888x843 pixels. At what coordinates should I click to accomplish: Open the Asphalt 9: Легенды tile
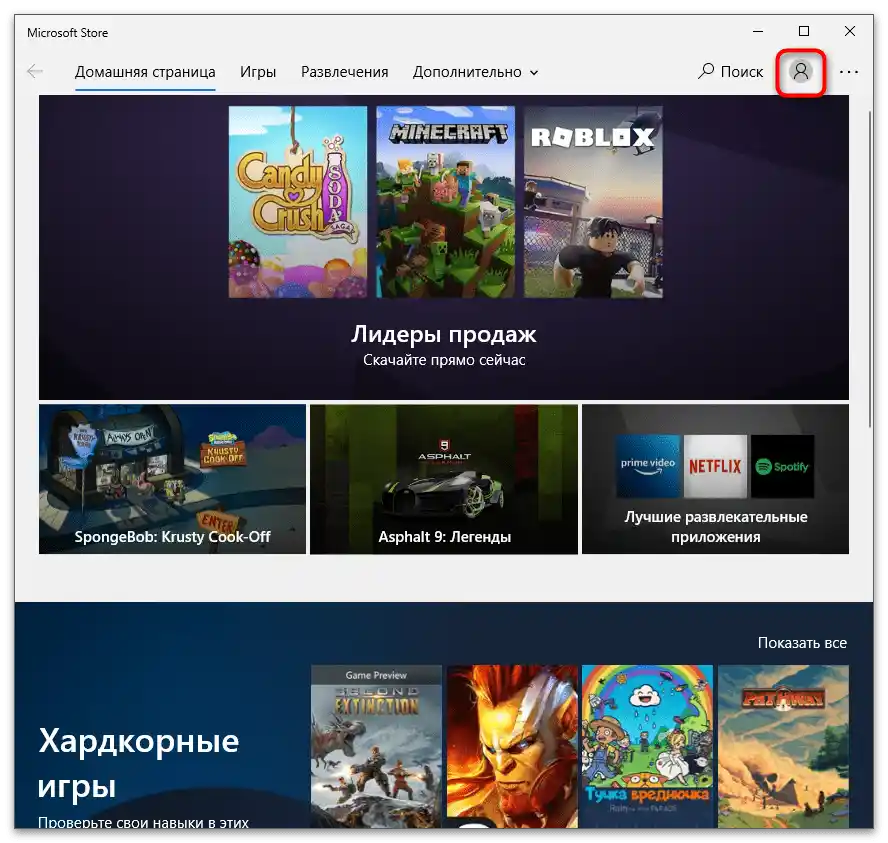[444, 479]
